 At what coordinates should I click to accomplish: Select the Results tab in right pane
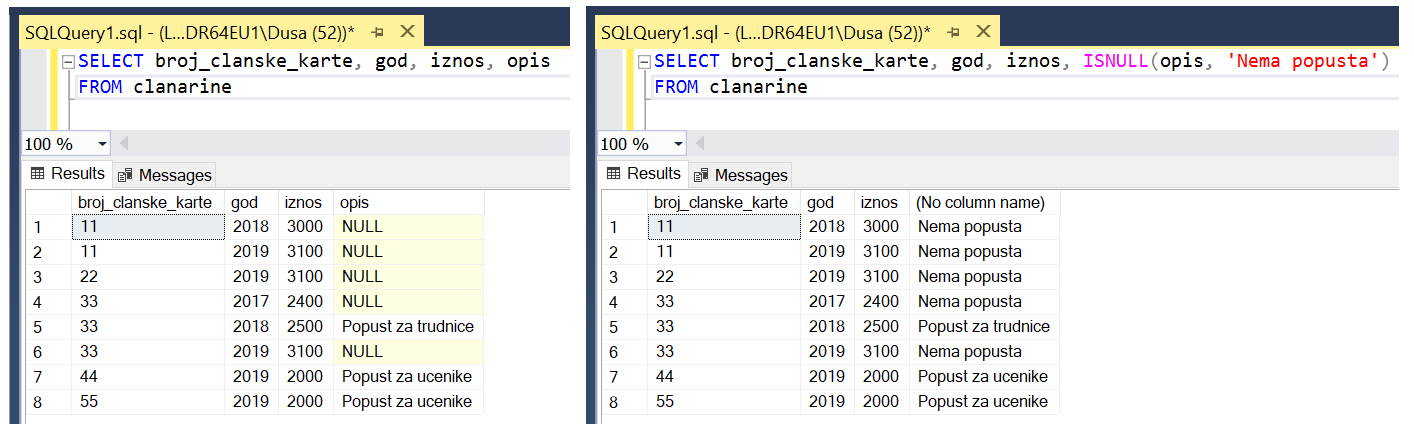[x=644, y=174]
